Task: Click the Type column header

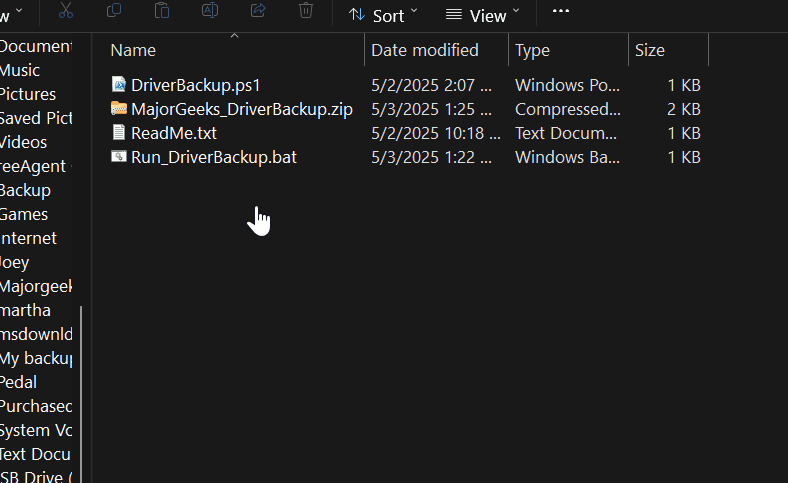Action: [533, 50]
